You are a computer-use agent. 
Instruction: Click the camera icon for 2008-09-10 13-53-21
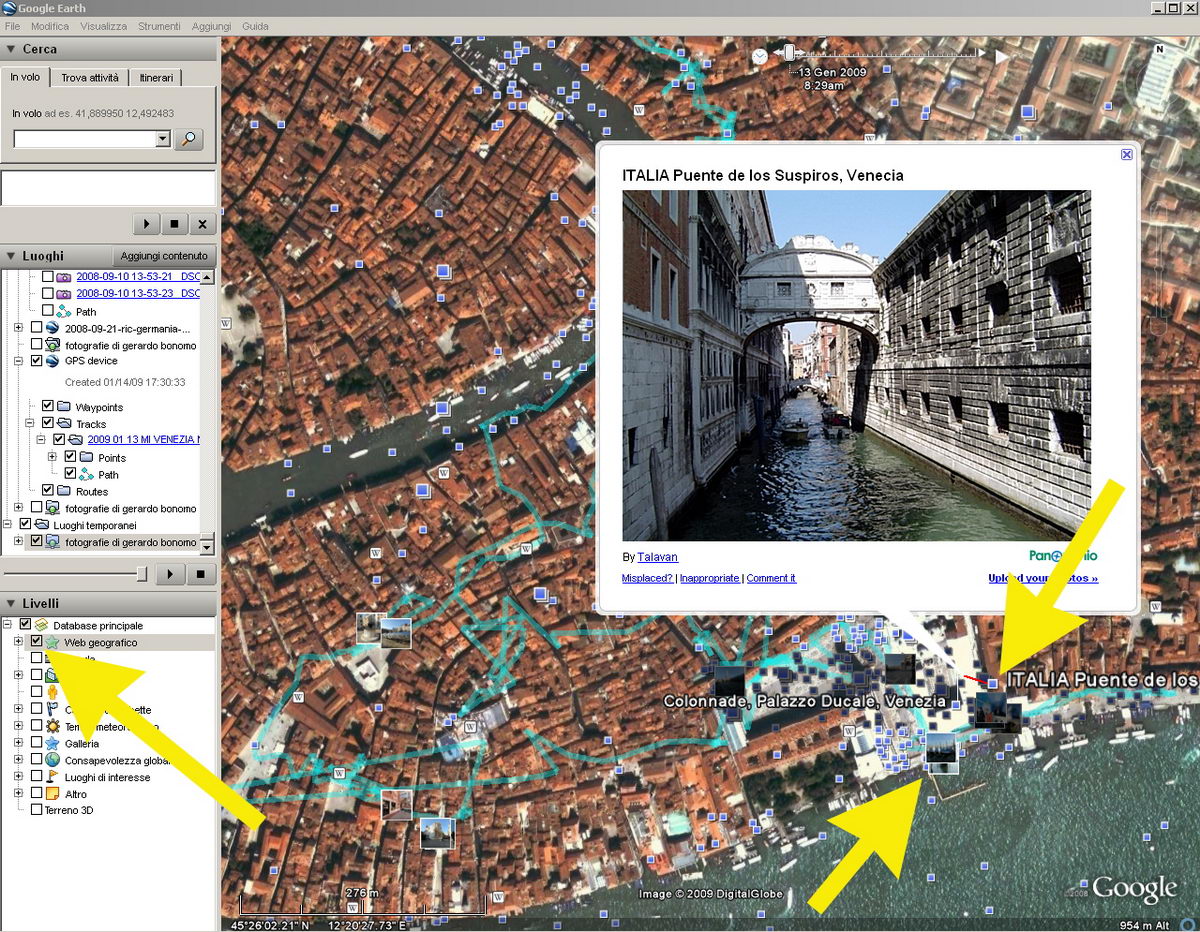click(x=64, y=277)
